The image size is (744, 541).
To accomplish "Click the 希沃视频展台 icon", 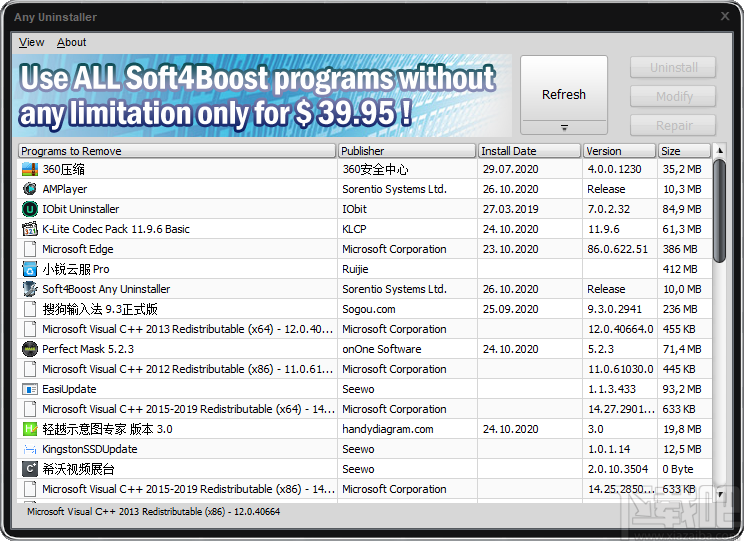I will click(30, 469).
